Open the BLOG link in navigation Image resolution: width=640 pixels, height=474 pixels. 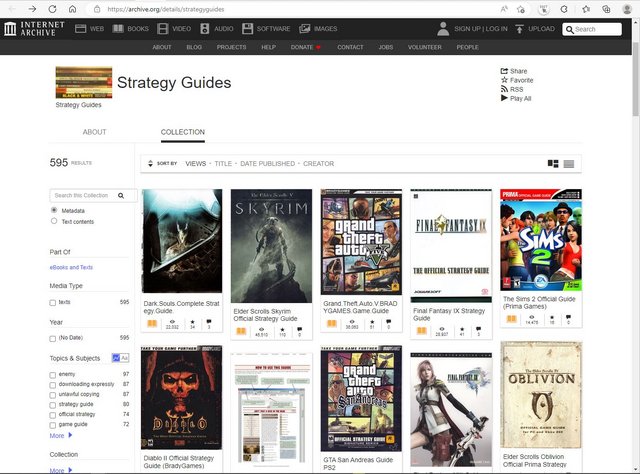click(x=194, y=47)
